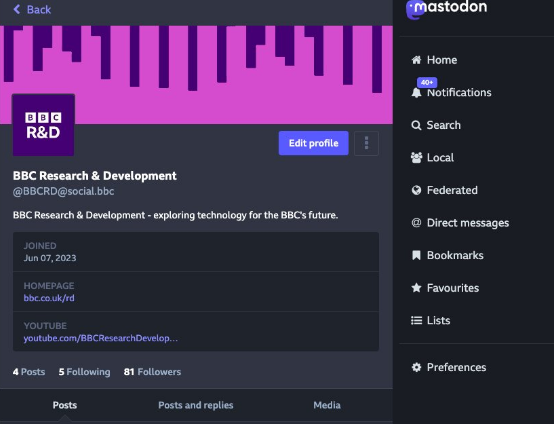Click the BBC R&D avatar image

point(43,125)
